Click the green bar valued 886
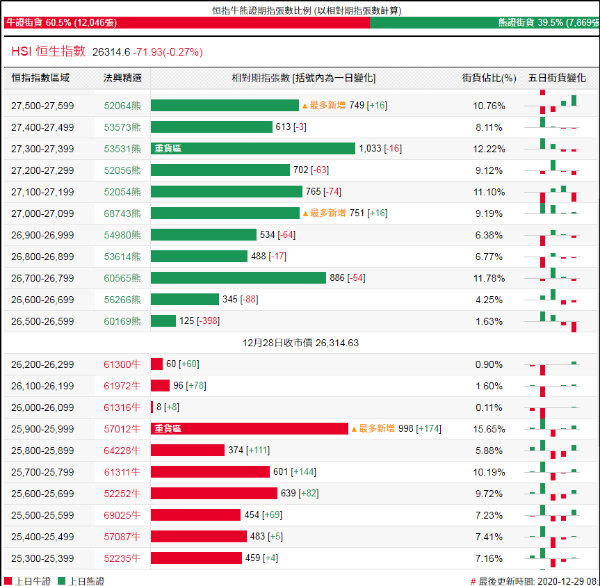Viewport: 600px width, 586px height. click(x=238, y=278)
